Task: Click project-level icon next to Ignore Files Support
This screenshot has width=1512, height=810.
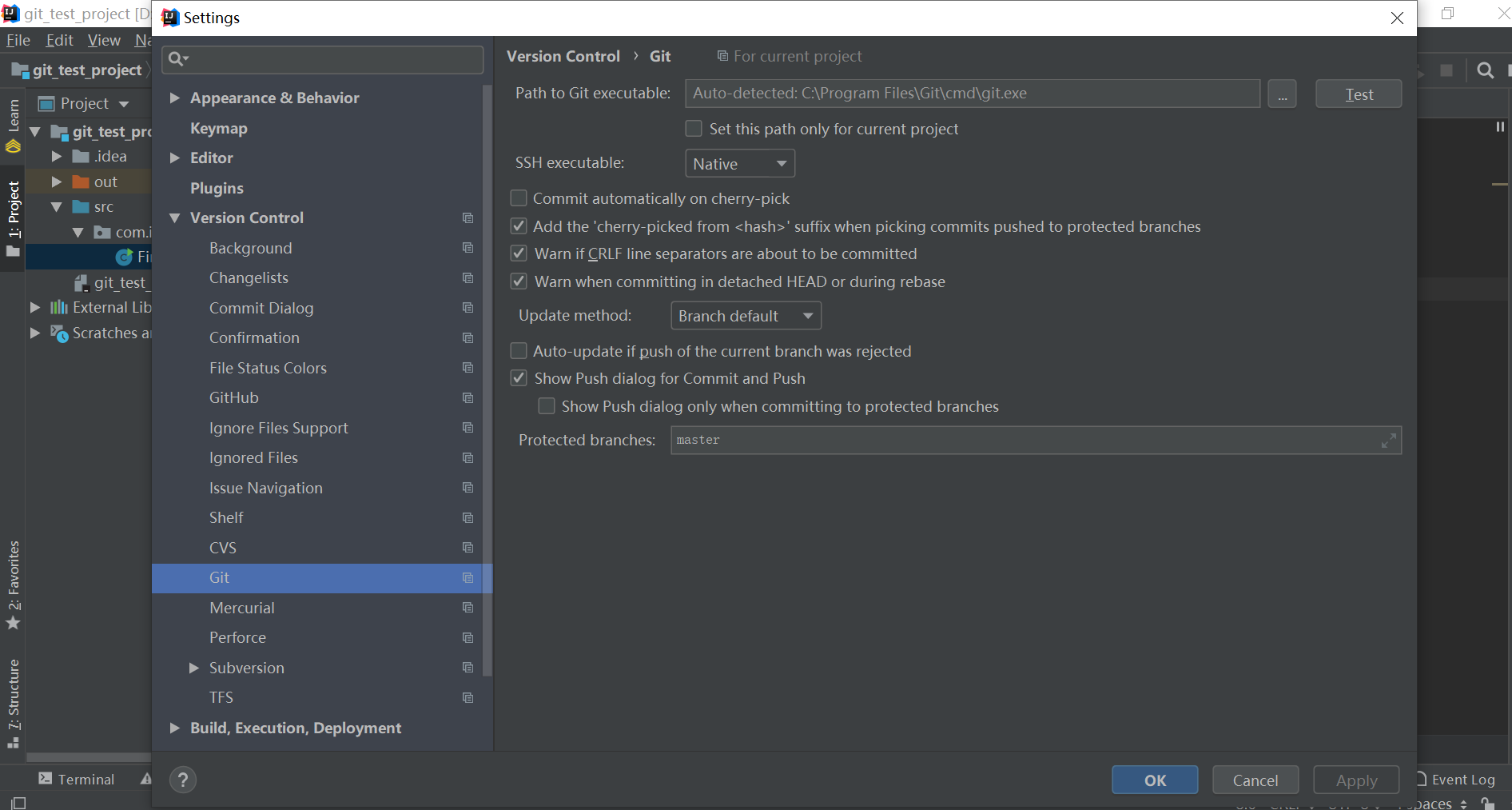Action: pyautogui.click(x=468, y=428)
